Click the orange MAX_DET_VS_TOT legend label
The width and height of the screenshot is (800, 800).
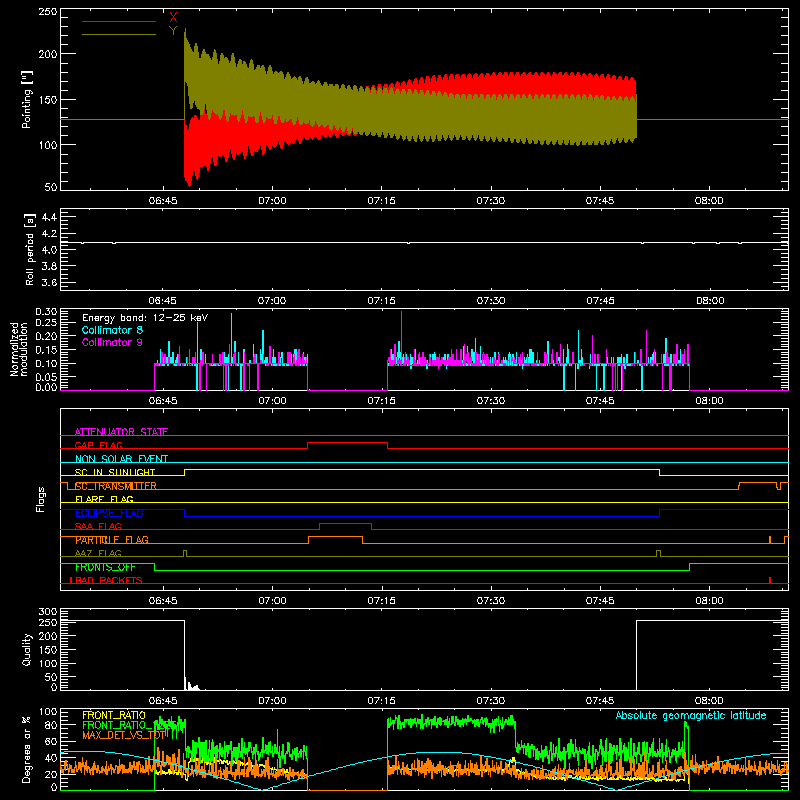(x=123, y=736)
